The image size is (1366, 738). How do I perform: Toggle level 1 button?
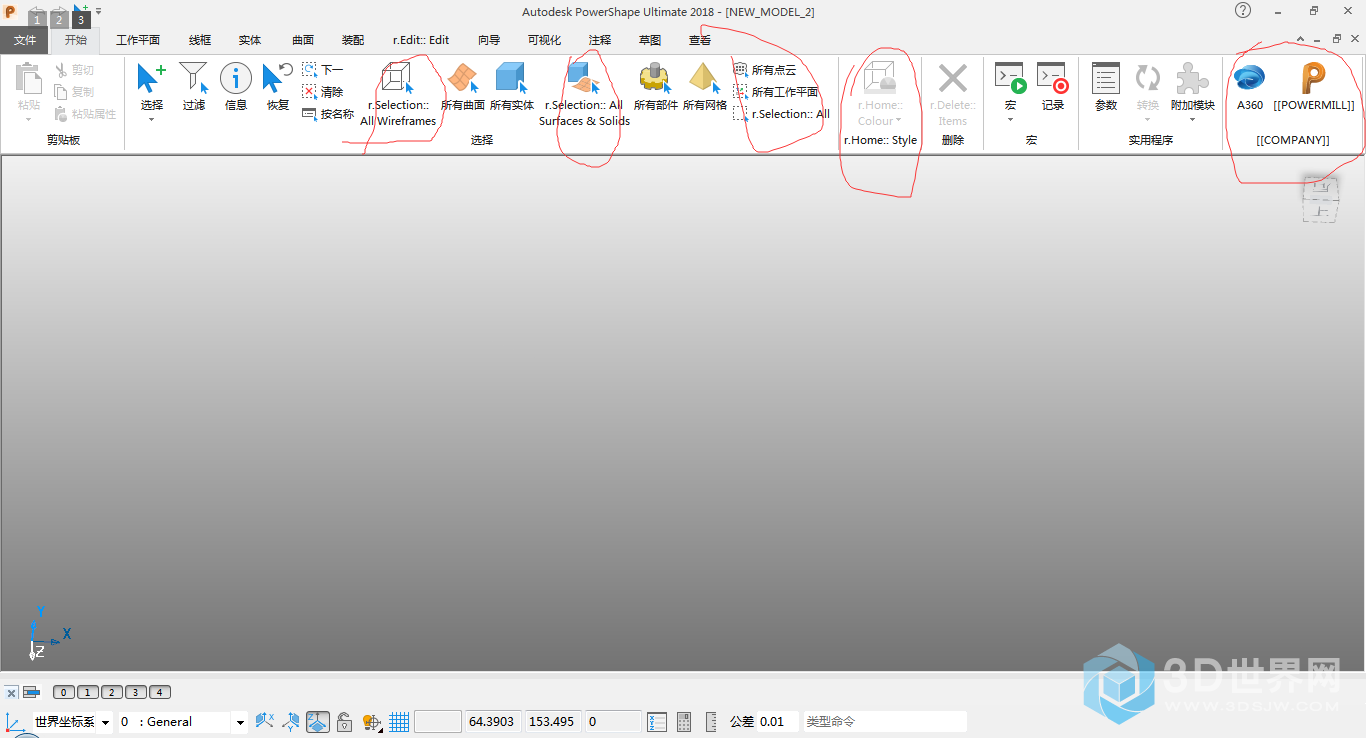point(88,692)
